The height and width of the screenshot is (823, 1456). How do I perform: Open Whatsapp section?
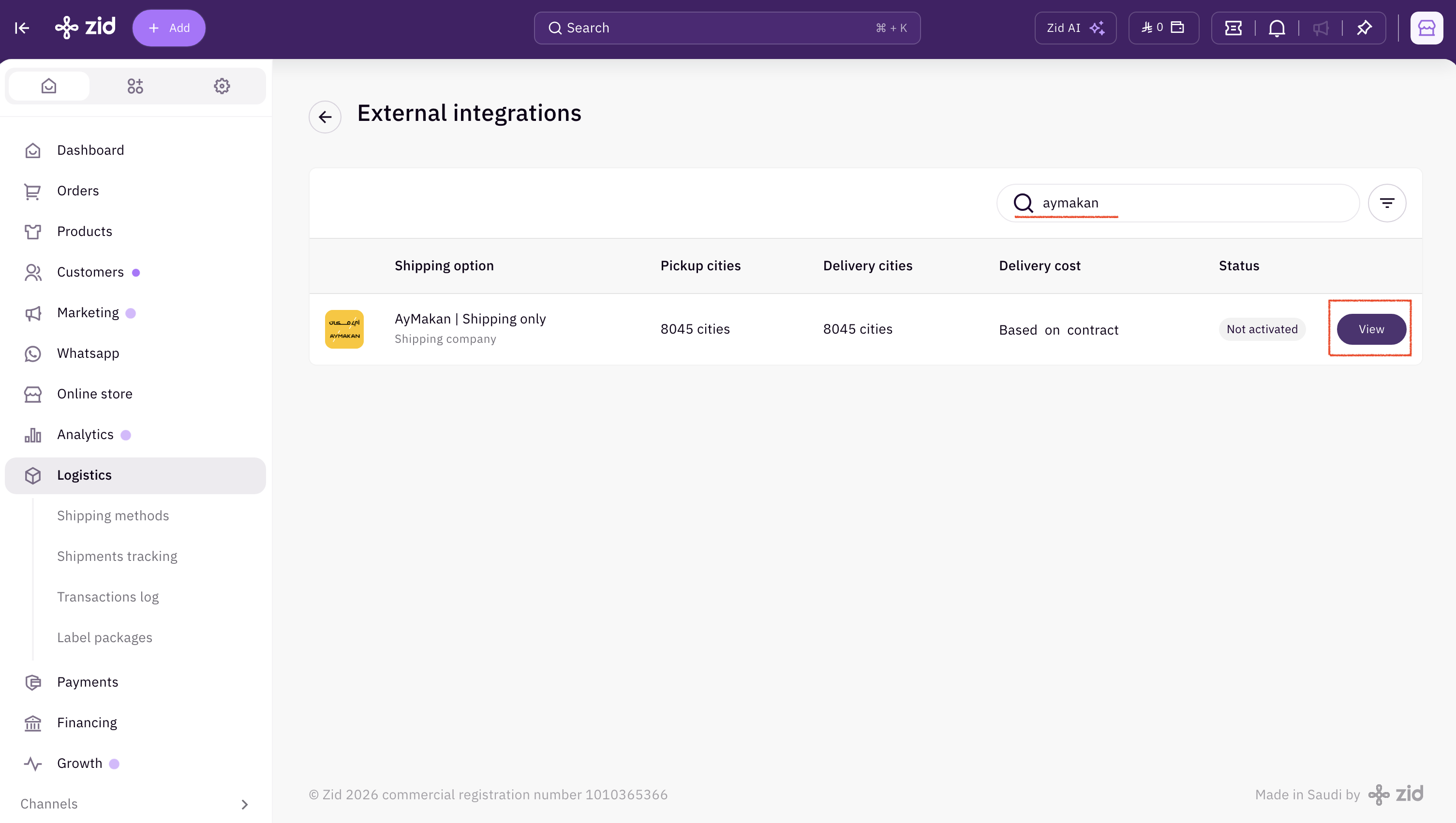(135, 353)
